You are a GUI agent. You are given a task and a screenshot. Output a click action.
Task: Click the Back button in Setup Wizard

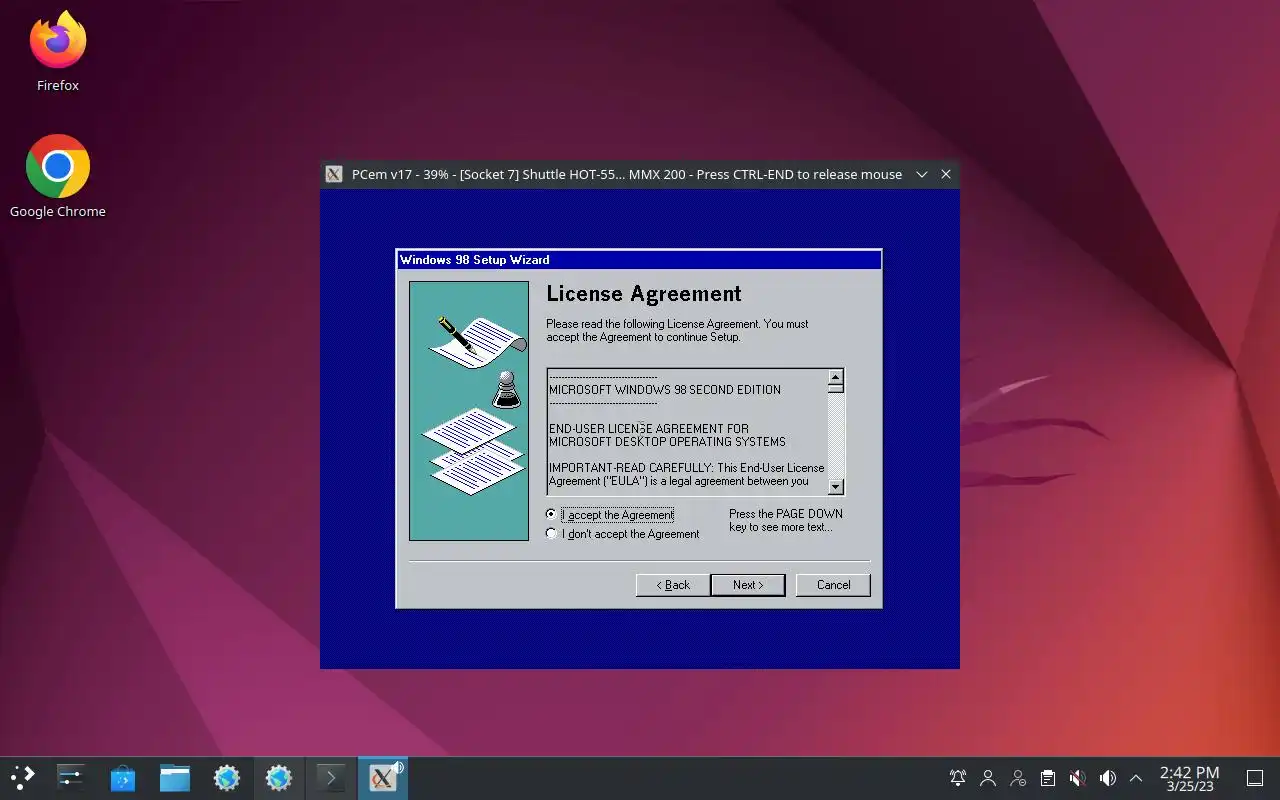[673, 585]
